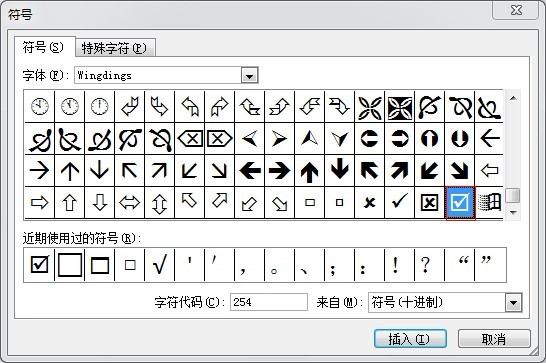Select the bold left arrow symbol

pyautogui.click(x=250, y=170)
